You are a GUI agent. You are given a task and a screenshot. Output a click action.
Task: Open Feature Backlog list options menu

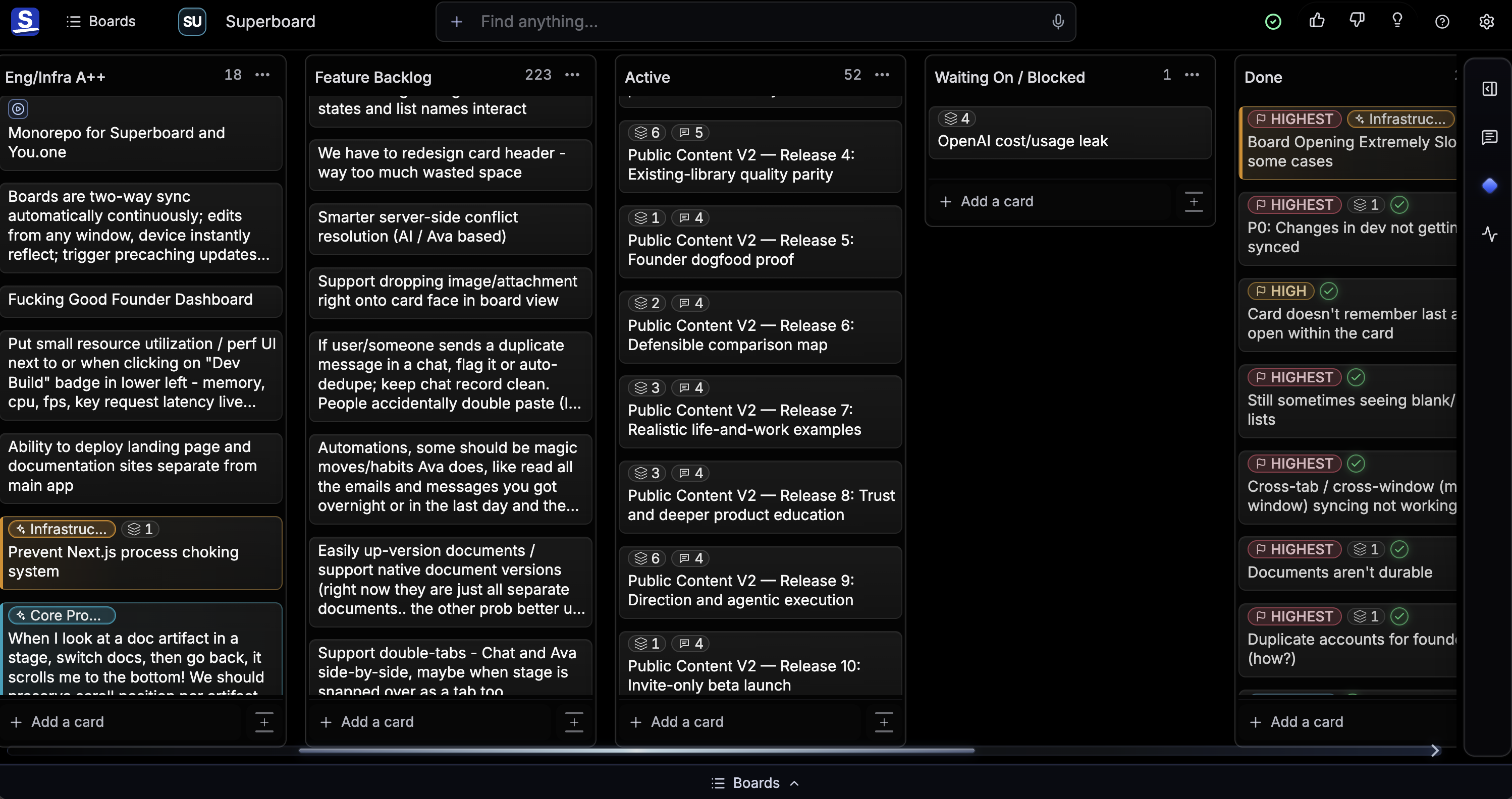pos(572,75)
